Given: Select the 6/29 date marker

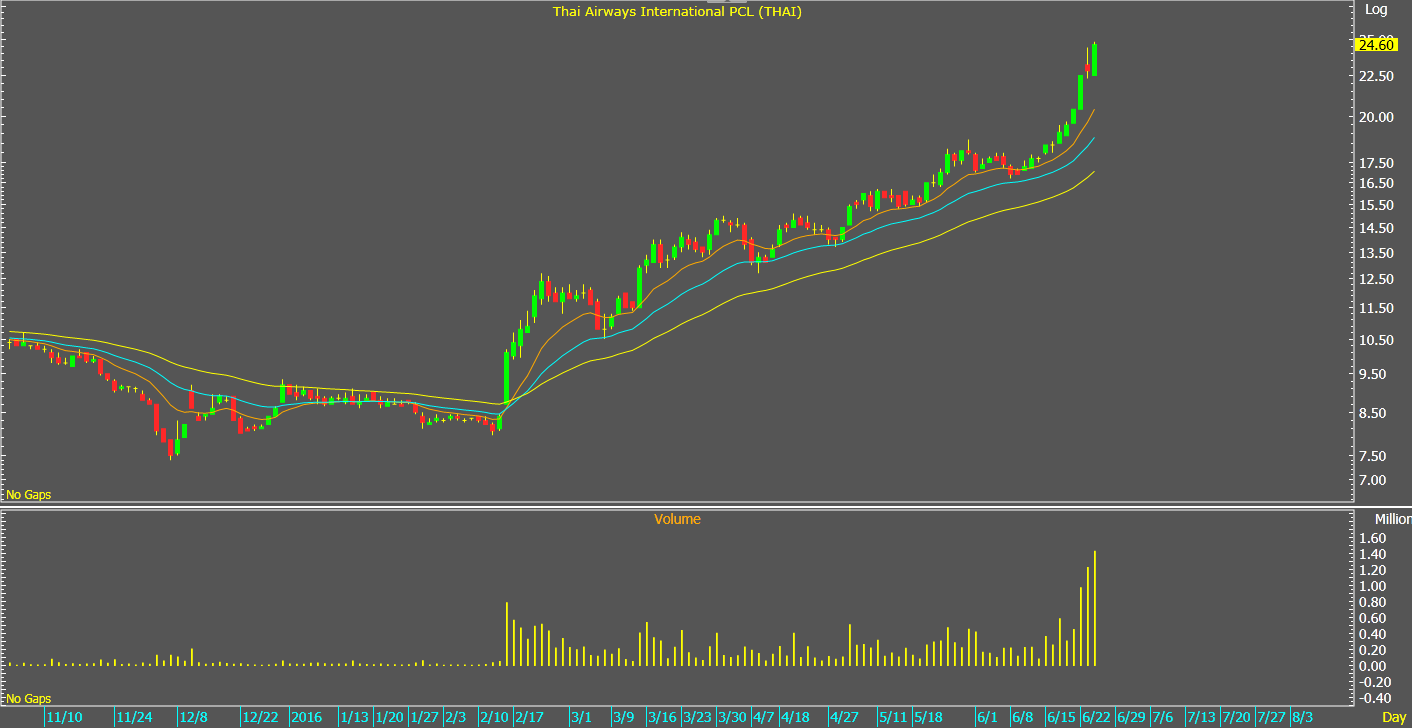Looking at the screenshot, I should 1131,718.
